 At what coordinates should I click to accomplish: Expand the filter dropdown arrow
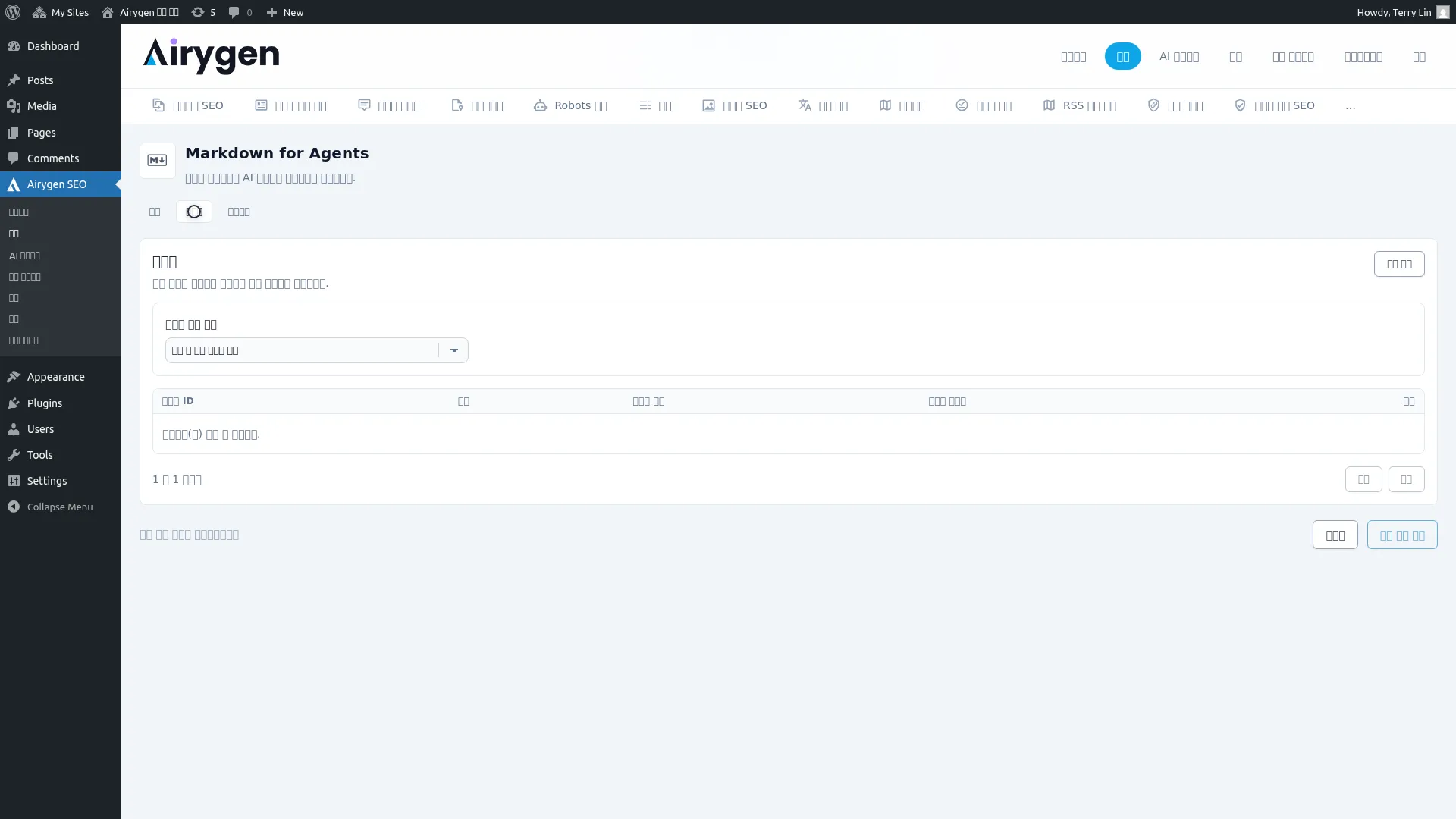pos(453,350)
